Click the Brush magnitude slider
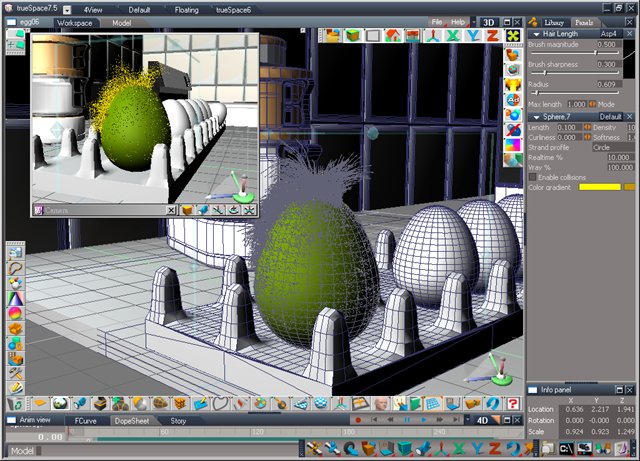 pos(580,54)
